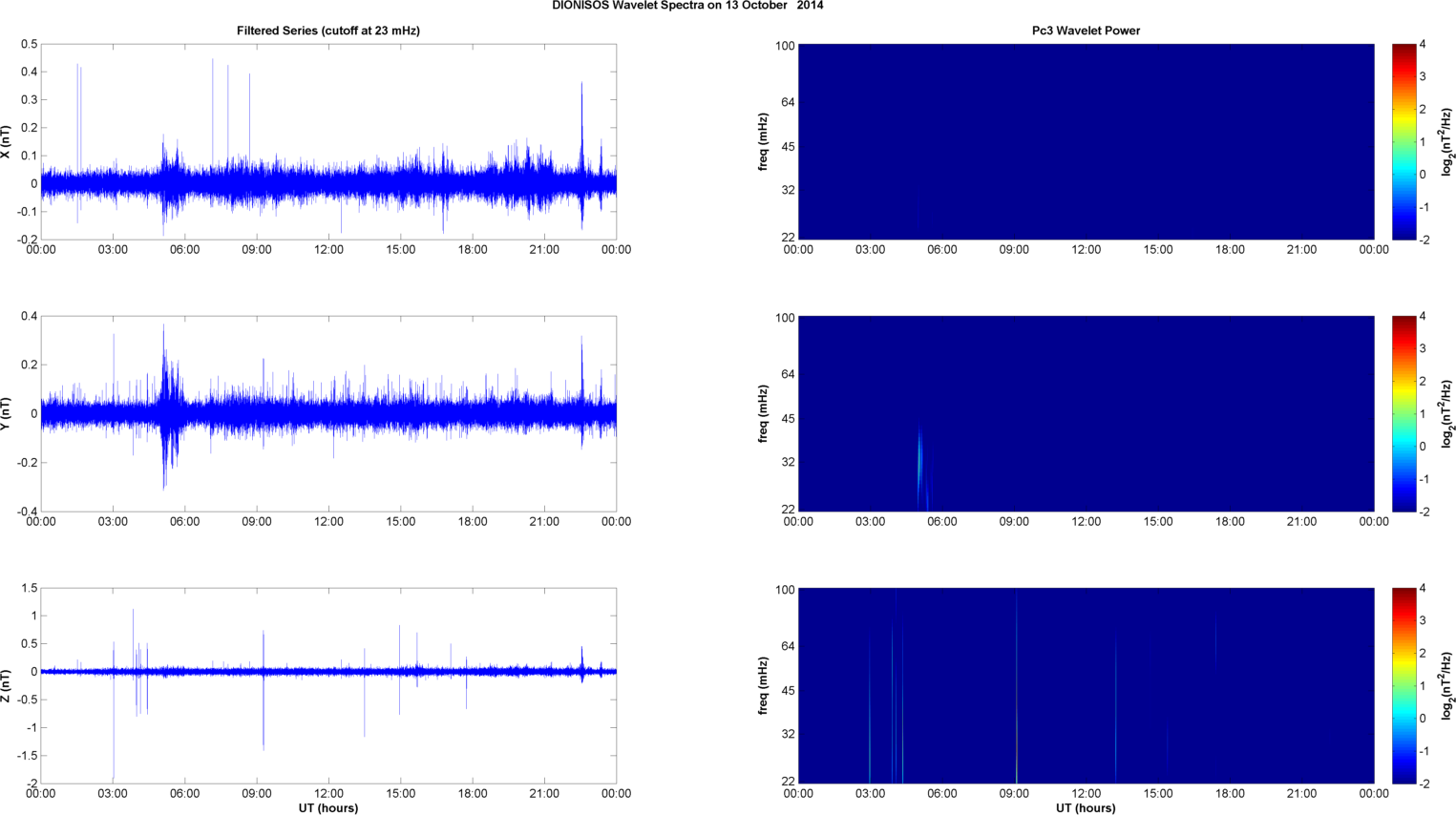Click the -1.5 tick on the Z (nT) axis
This screenshot has height=815, width=1456.
[x=27, y=755]
